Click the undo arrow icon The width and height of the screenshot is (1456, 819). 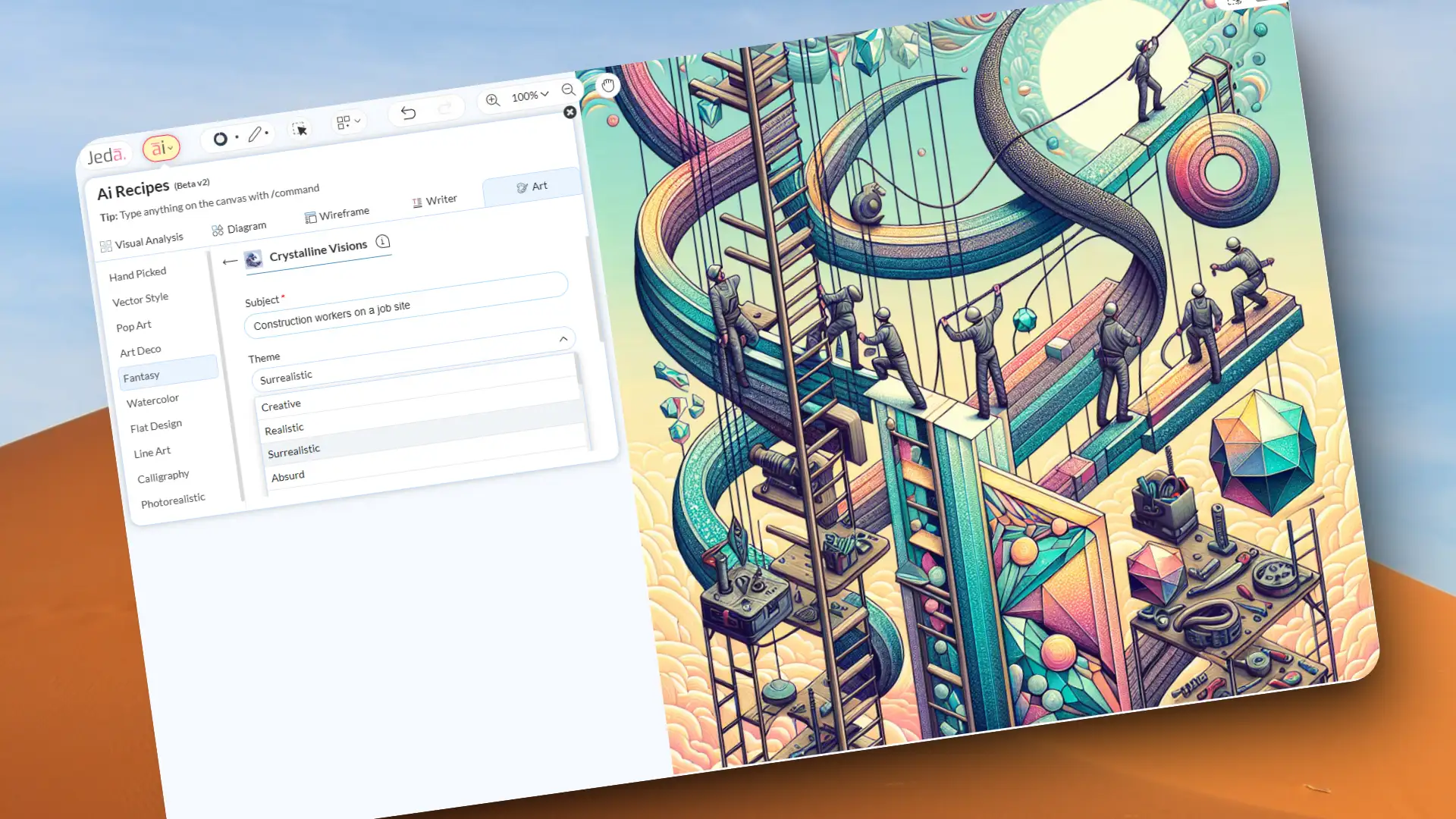[408, 113]
